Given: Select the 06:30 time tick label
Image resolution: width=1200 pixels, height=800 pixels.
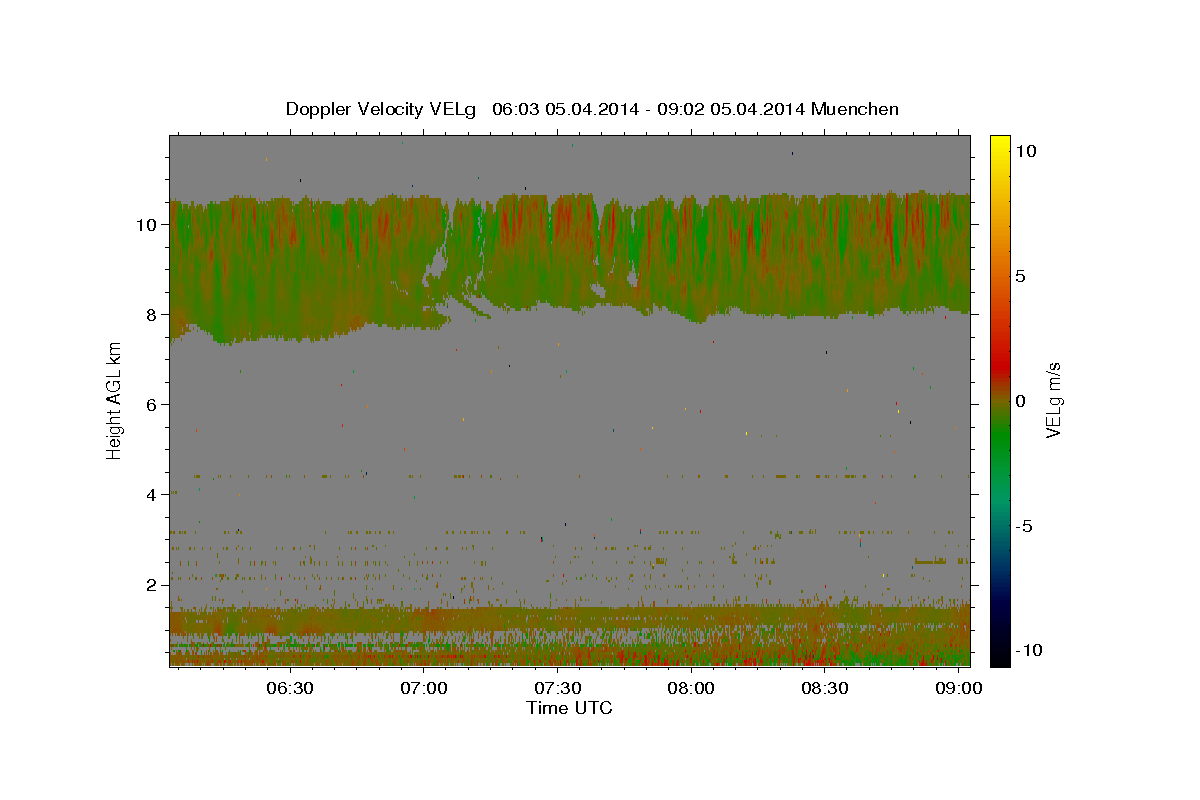Looking at the screenshot, I should [290, 689].
